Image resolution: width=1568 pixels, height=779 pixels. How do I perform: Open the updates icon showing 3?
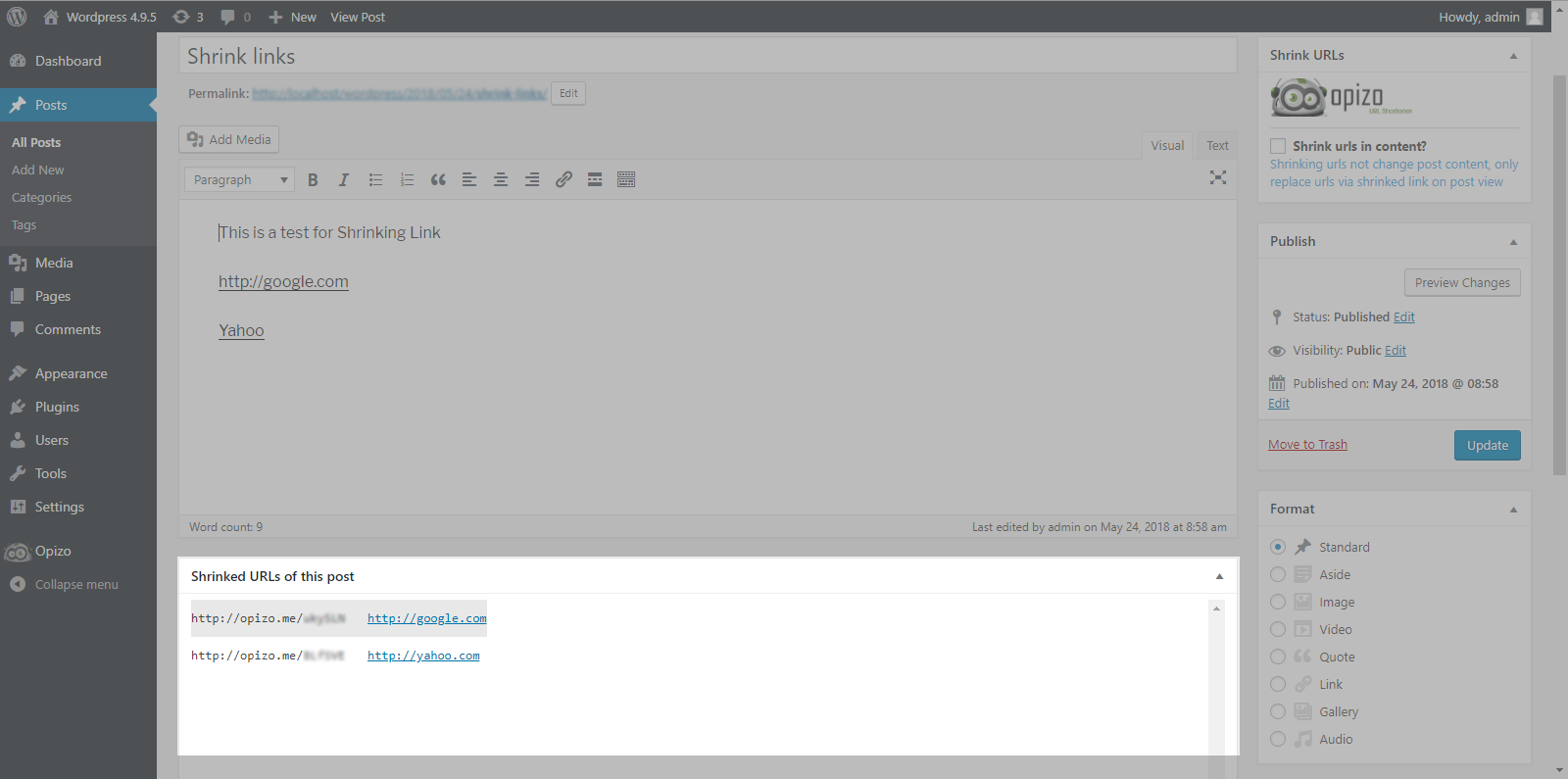pos(187,17)
